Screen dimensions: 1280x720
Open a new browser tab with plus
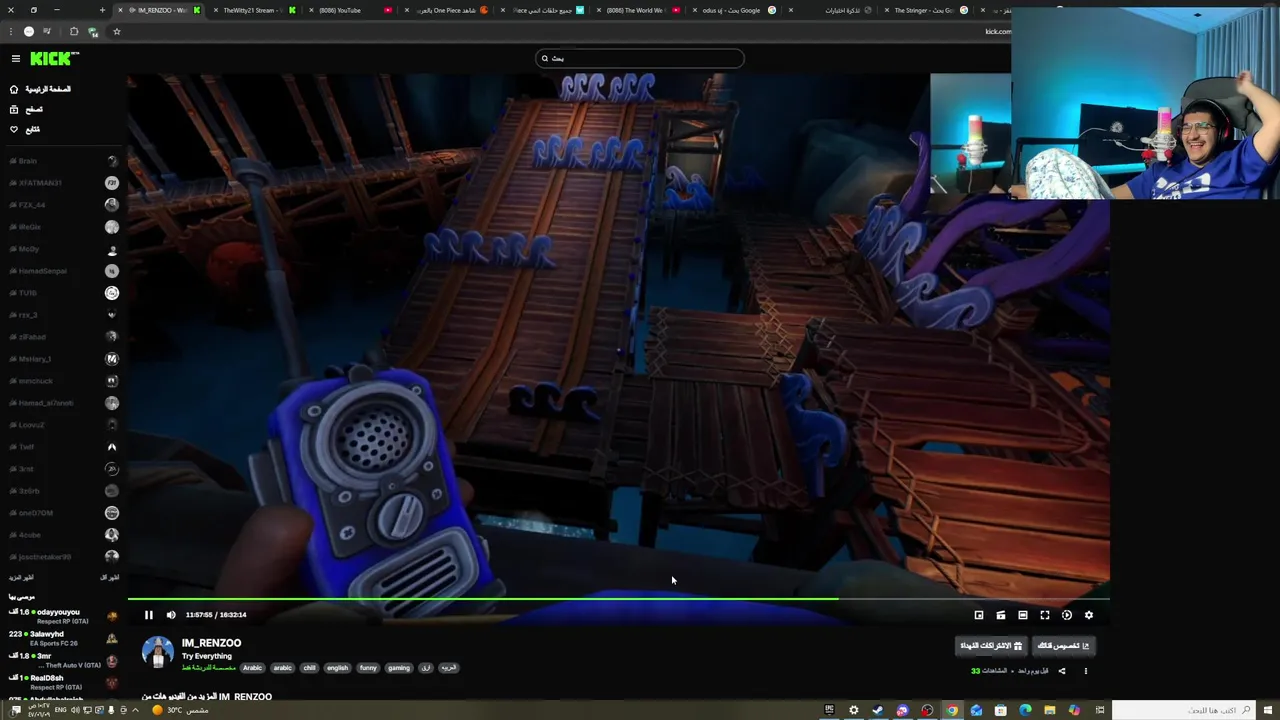pyautogui.click(x=102, y=10)
